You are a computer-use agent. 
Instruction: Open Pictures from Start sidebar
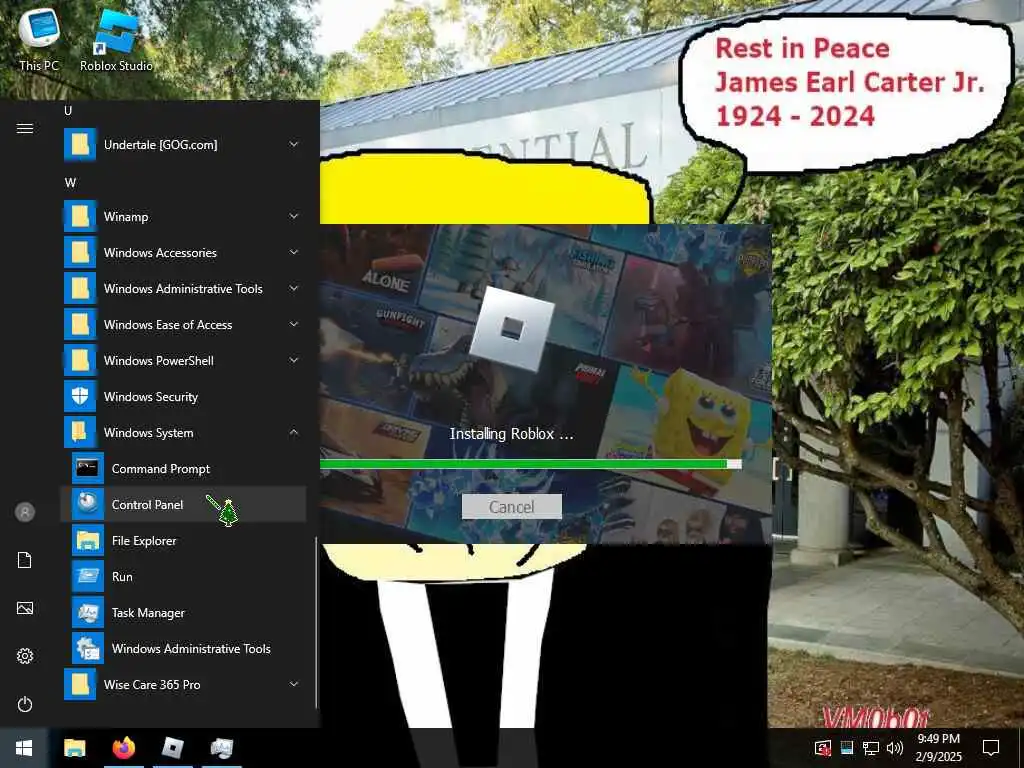25,608
